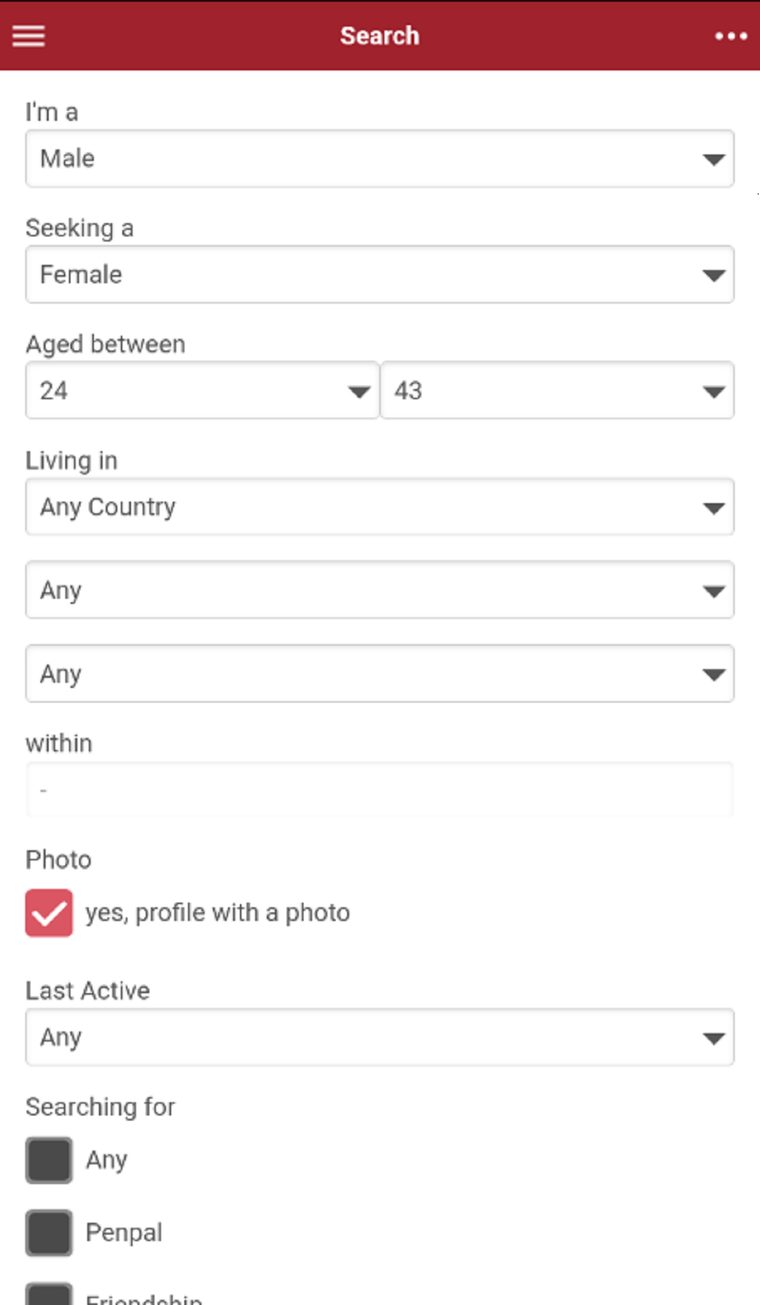Click the arrow icon on Male dropdown
The height and width of the screenshot is (1305, 760).
pos(713,159)
